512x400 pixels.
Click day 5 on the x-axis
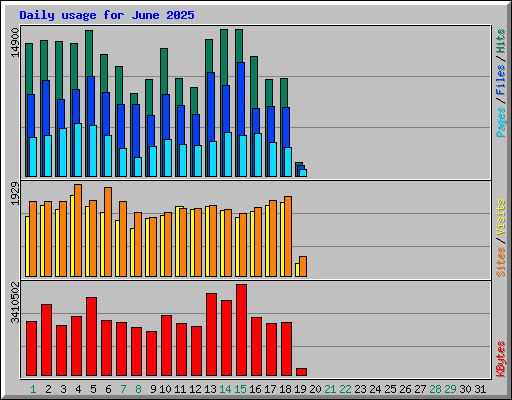pyautogui.click(x=93, y=389)
